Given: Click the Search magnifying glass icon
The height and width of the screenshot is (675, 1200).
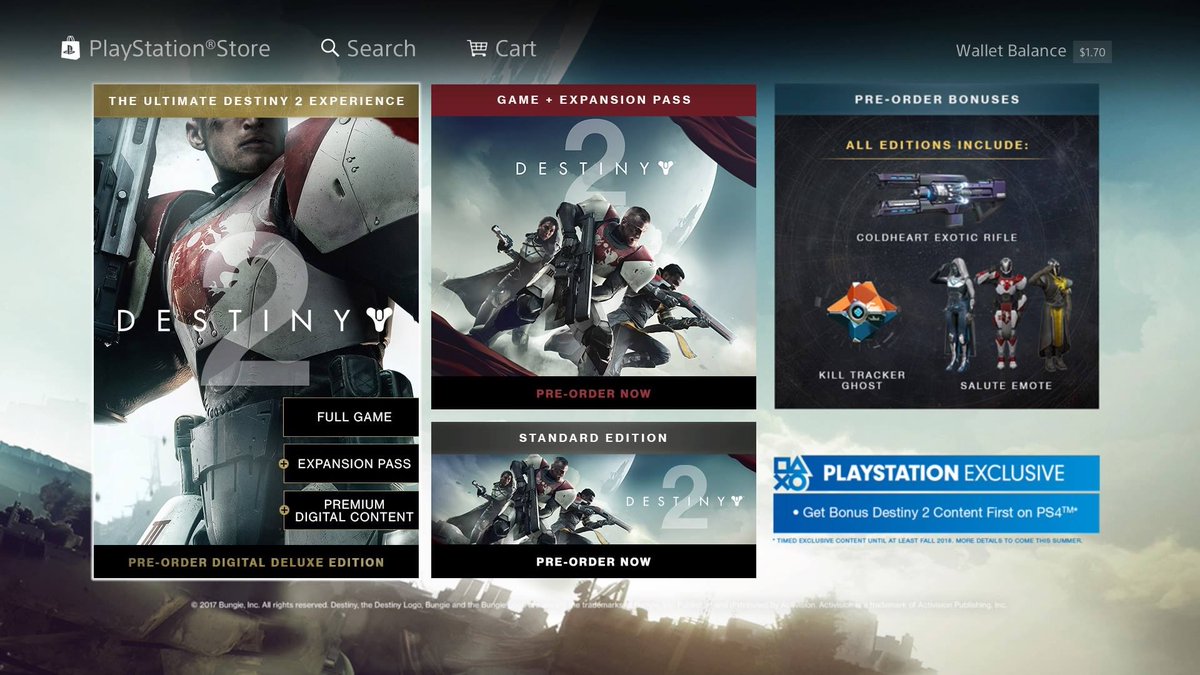Looking at the screenshot, I should pyautogui.click(x=330, y=48).
